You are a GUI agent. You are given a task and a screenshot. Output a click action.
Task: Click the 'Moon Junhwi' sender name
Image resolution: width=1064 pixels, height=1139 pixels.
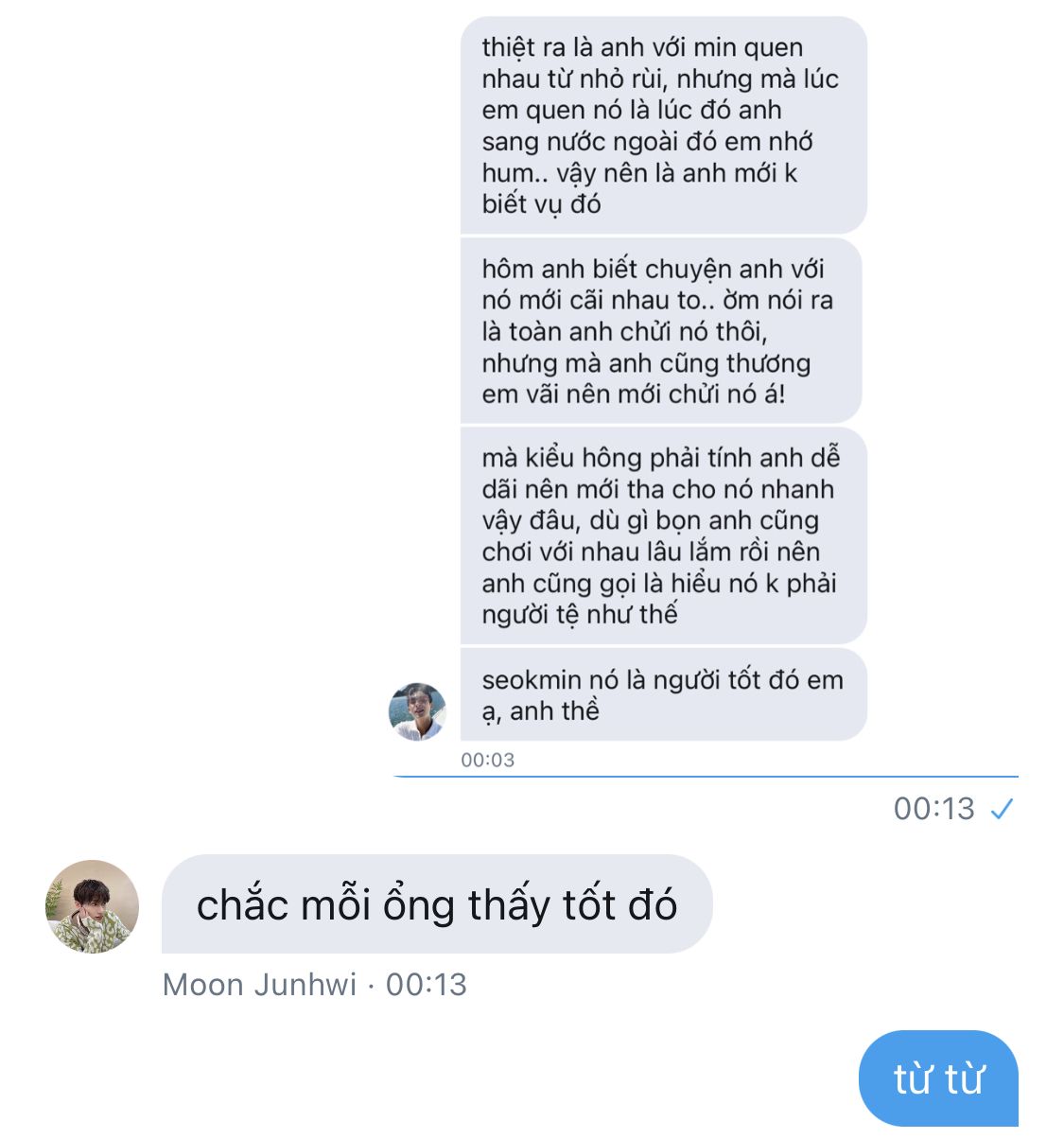coord(259,985)
